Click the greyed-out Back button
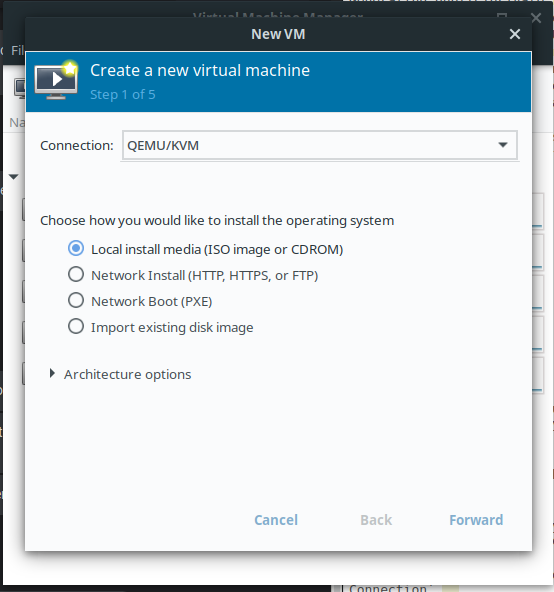This screenshot has height=592, width=554. coord(376,520)
